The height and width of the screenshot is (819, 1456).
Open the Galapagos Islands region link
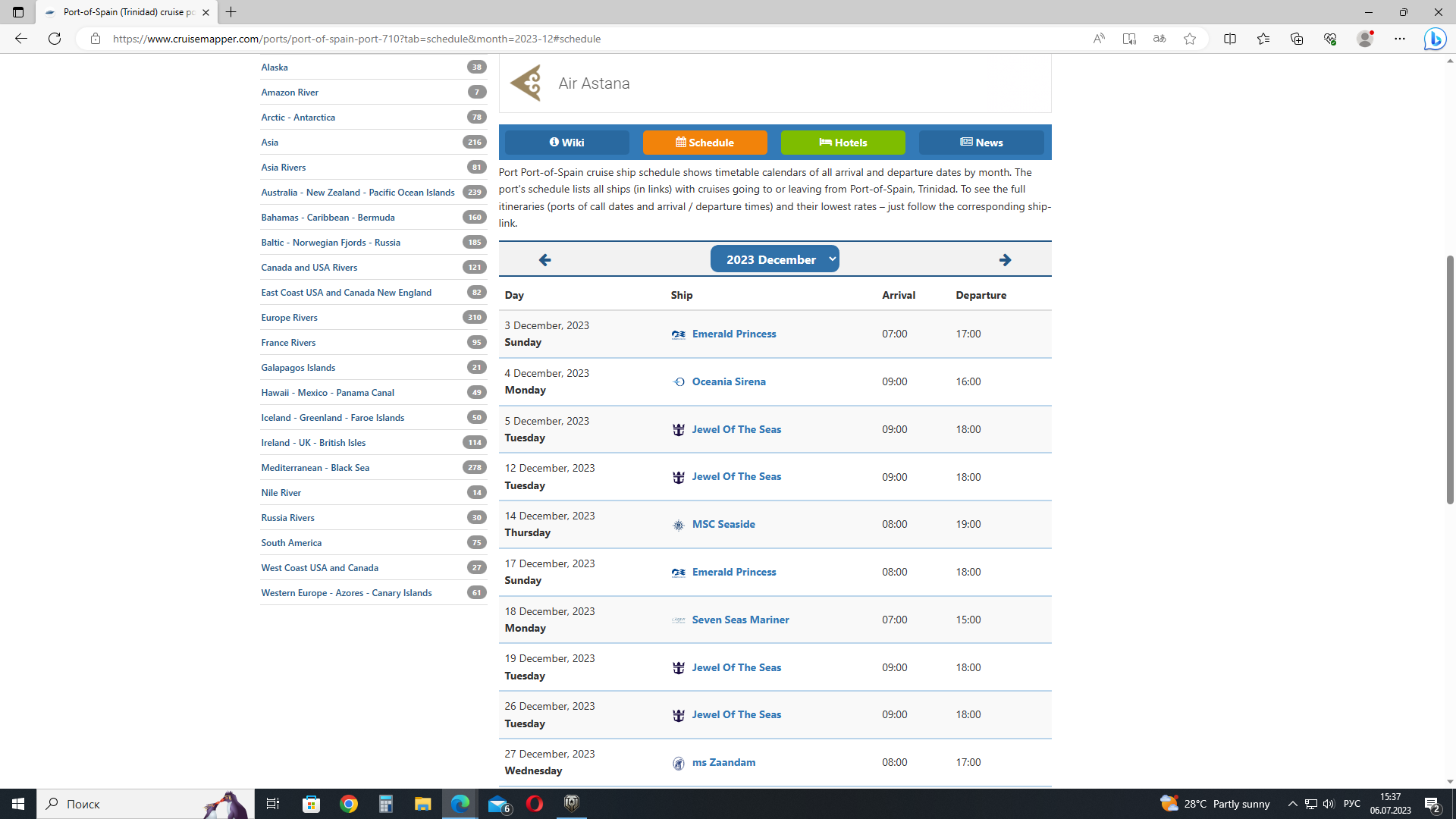pyautogui.click(x=297, y=368)
